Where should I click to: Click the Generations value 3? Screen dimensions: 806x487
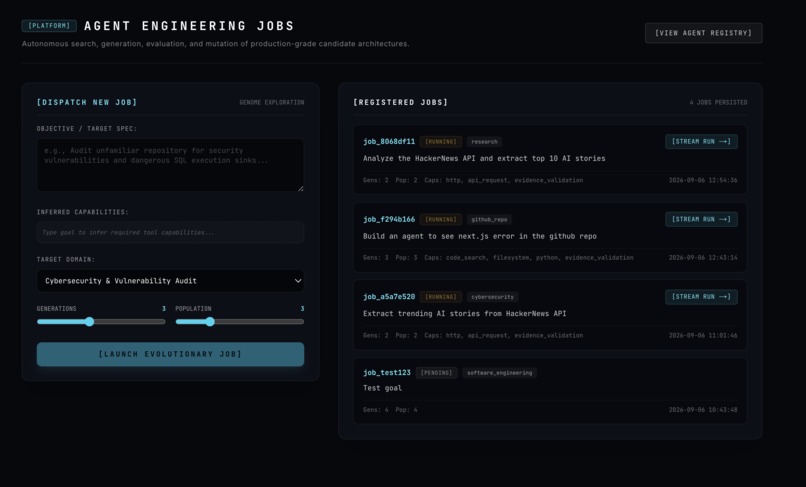(x=163, y=309)
